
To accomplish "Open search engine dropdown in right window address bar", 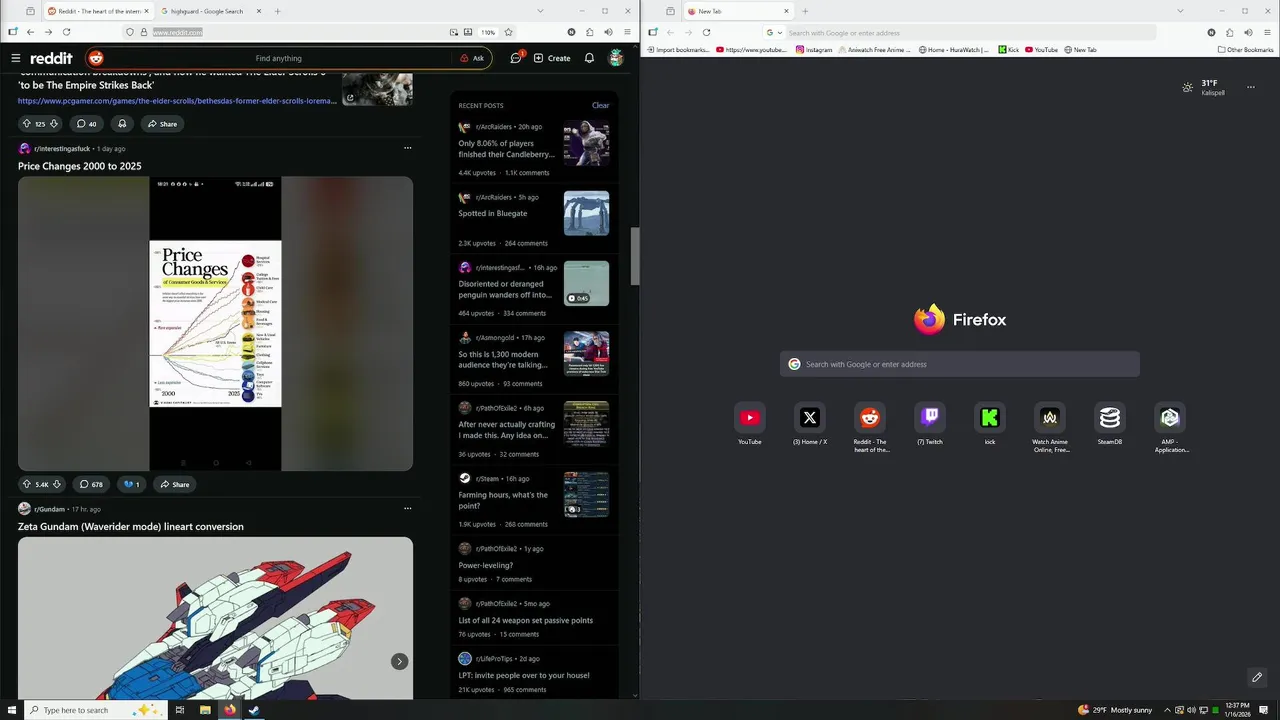I will [774, 33].
